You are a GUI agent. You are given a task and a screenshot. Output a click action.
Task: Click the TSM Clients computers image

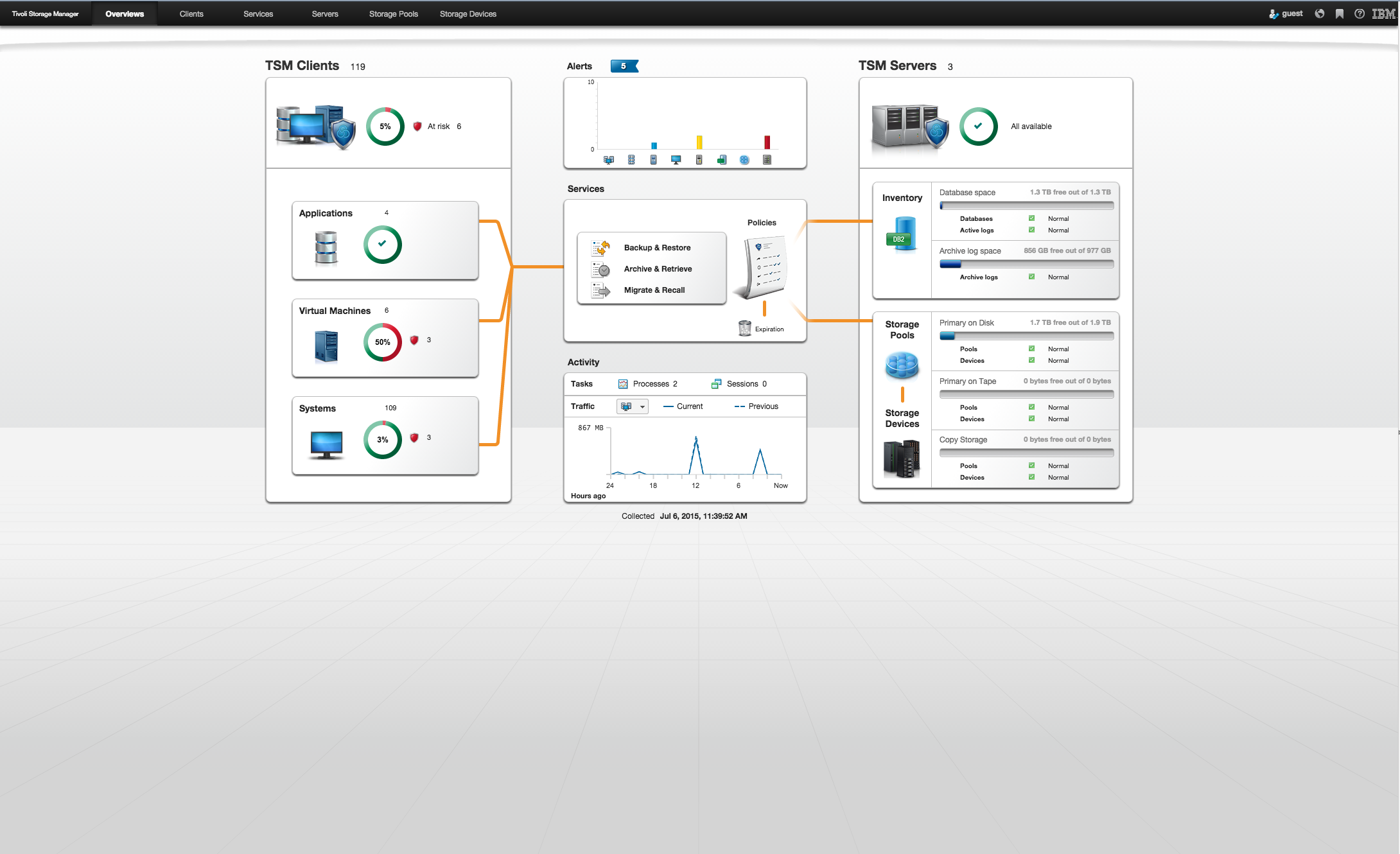tap(316, 127)
